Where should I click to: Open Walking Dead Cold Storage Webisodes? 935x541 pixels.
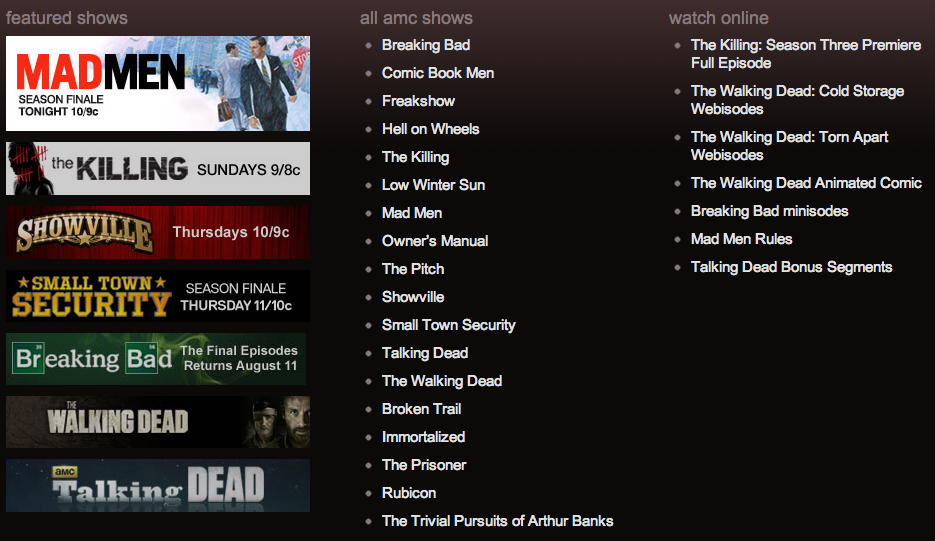797,100
